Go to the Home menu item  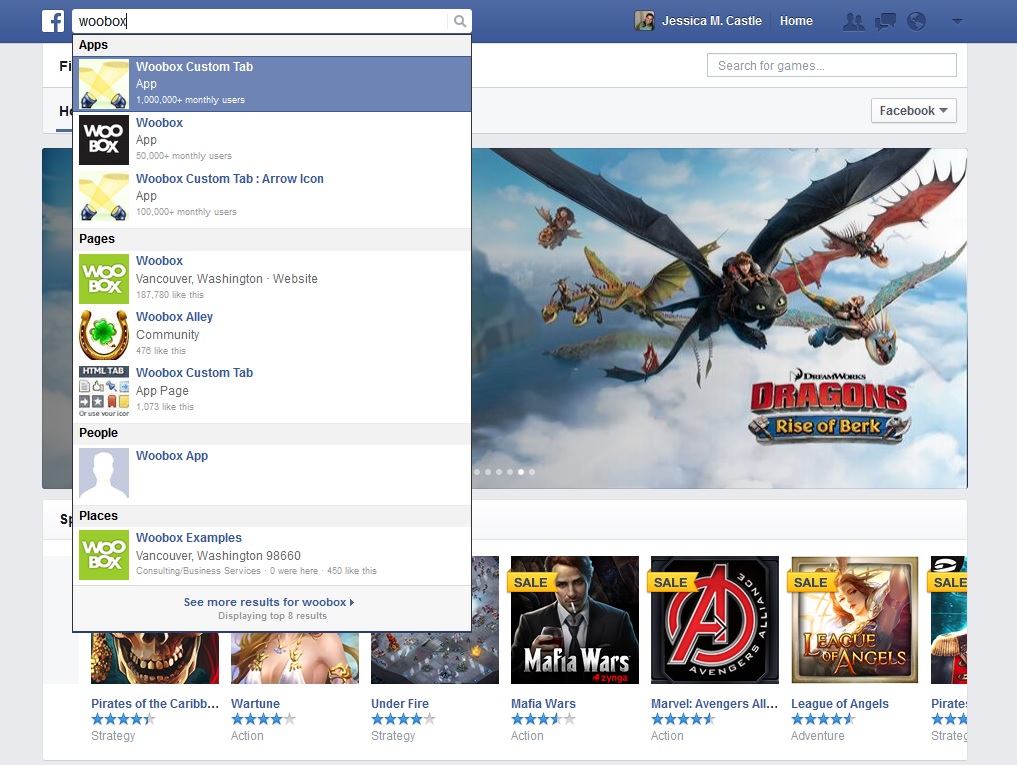tap(796, 21)
